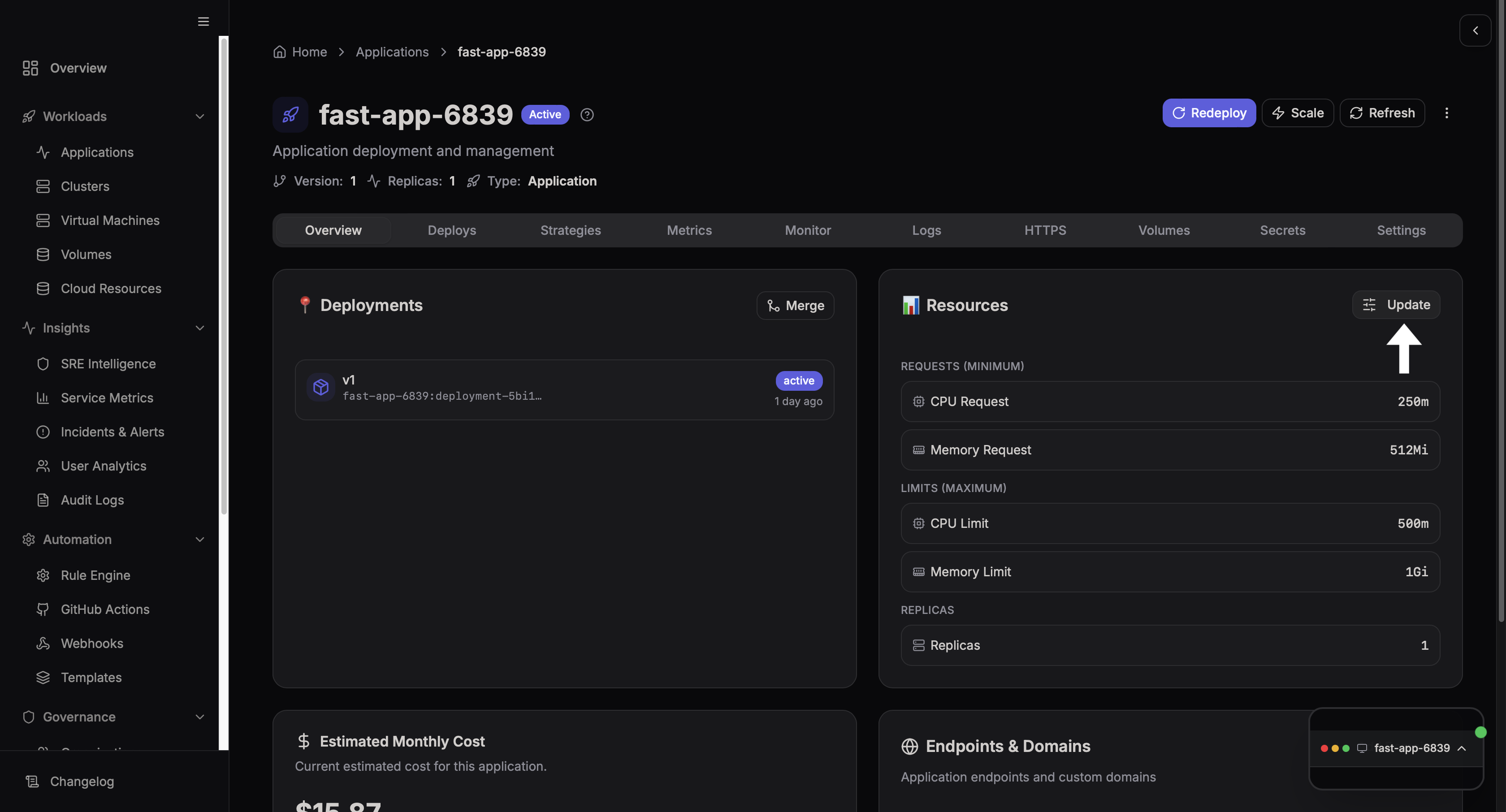
Task: Collapse the Automation section chevron
Action: [199, 540]
